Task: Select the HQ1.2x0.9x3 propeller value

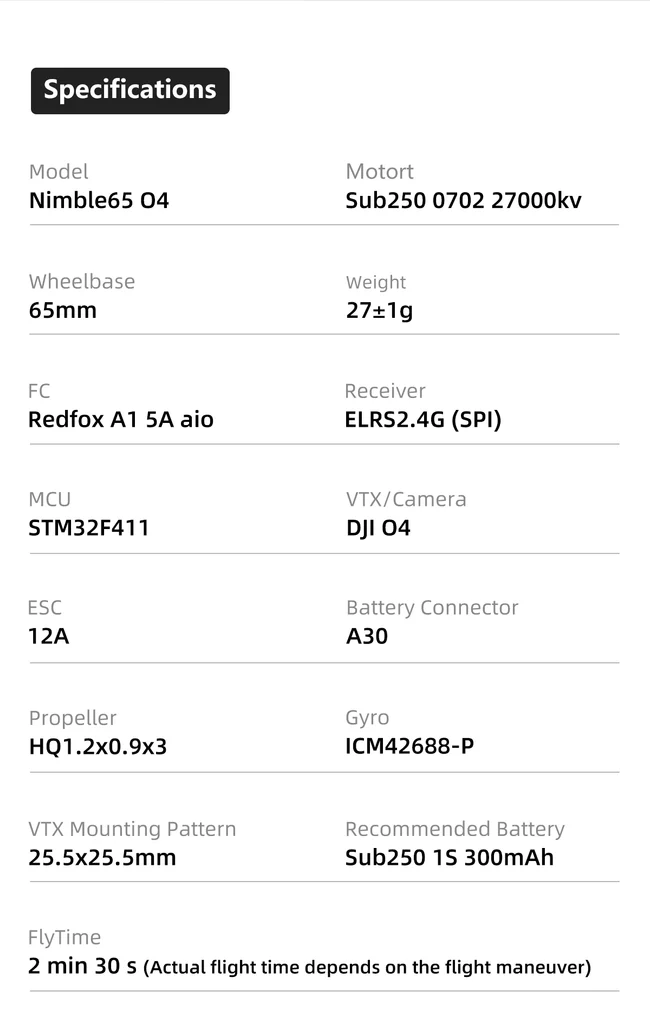Action: click(x=98, y=746)
